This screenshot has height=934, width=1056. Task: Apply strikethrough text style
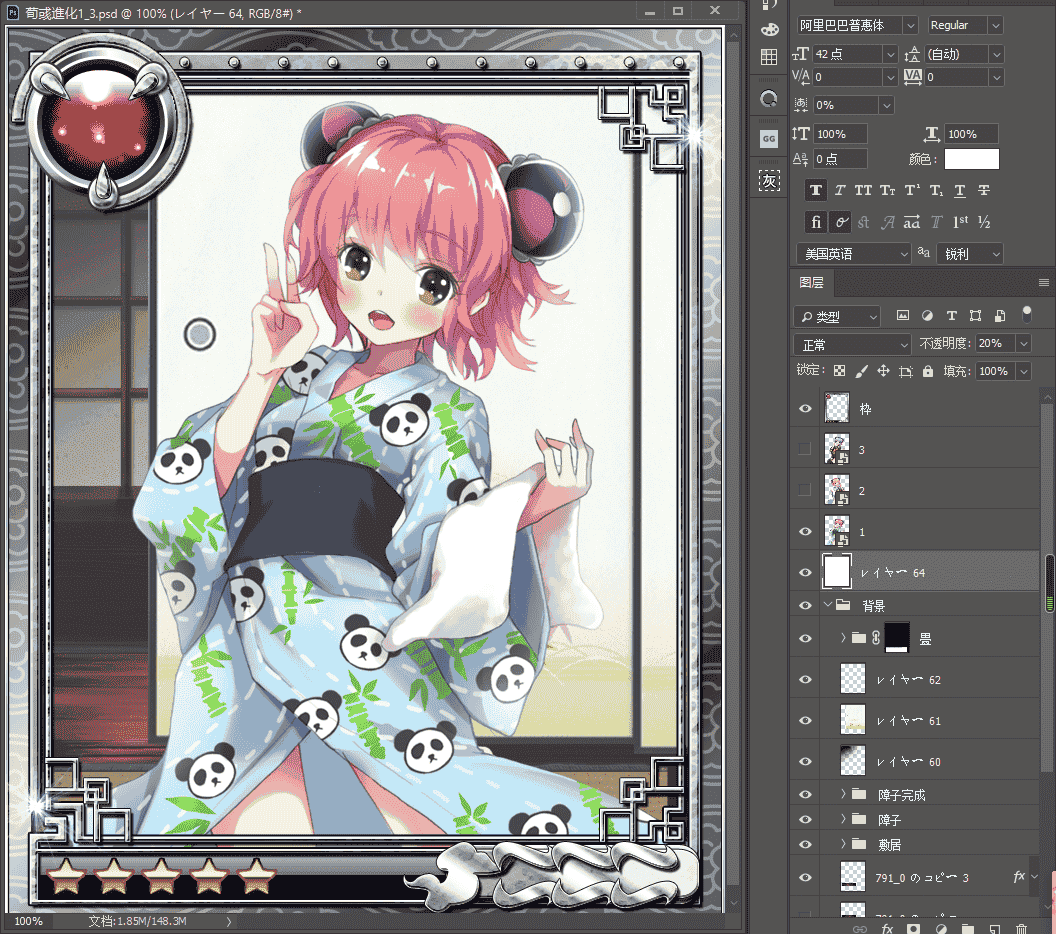tap(984, 191)
